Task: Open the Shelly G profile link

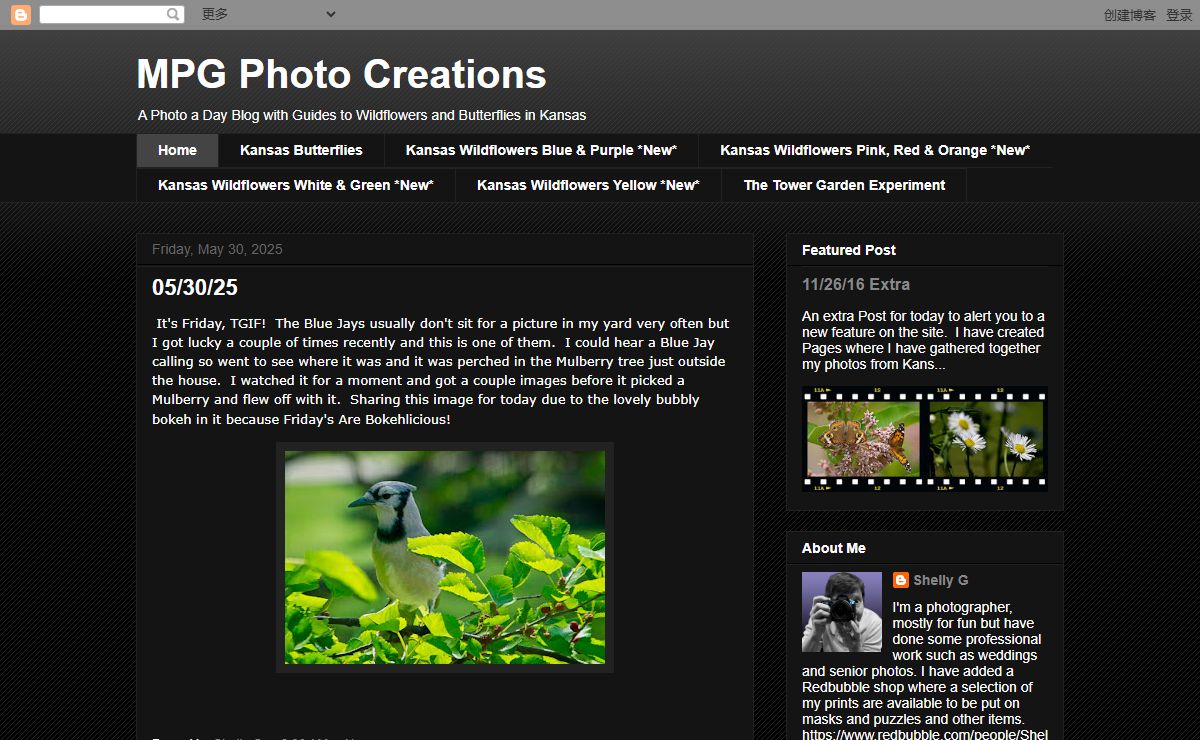Action: coord(940,580)
